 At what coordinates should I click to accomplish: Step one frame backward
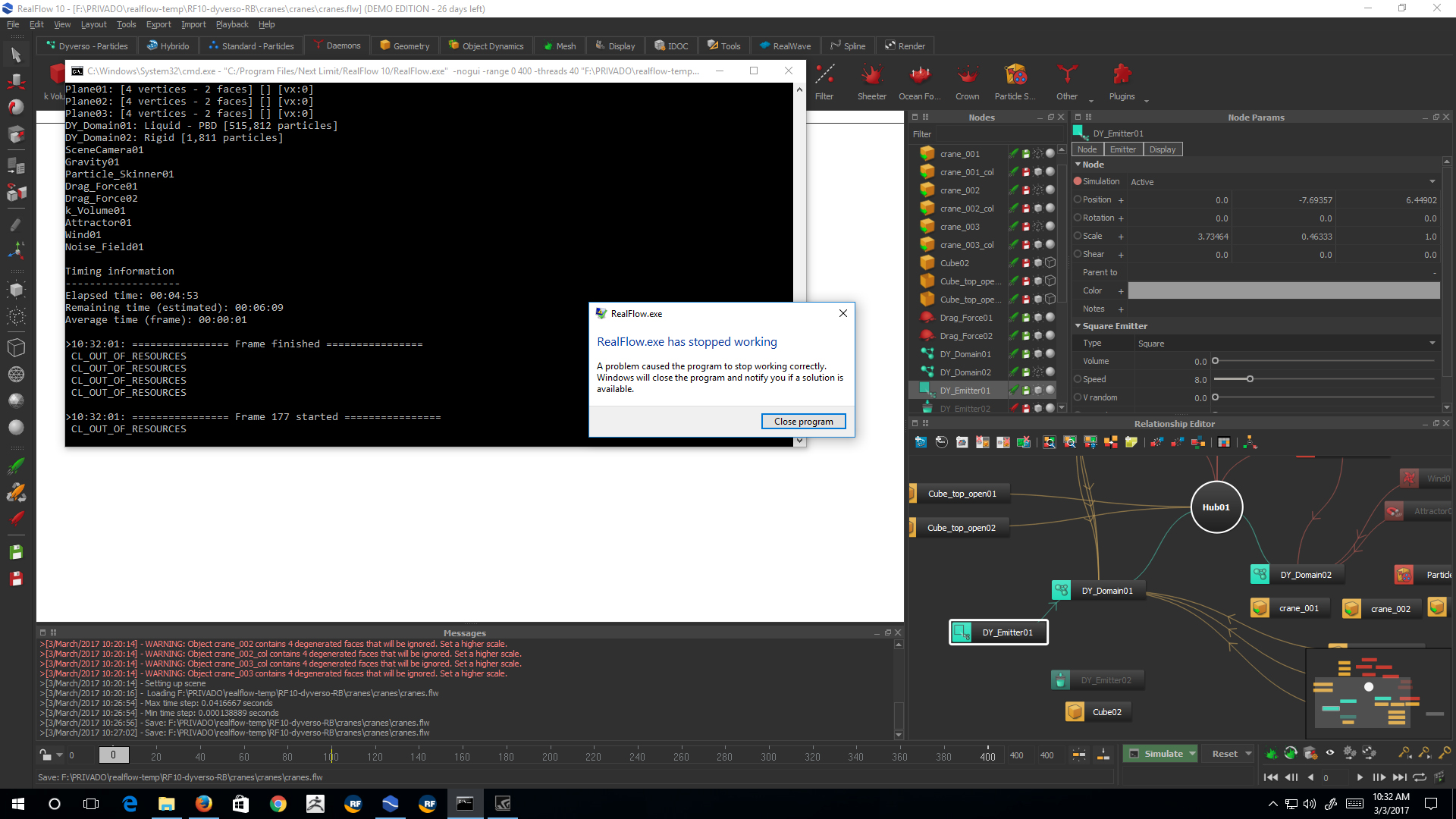coord(1291,777)
